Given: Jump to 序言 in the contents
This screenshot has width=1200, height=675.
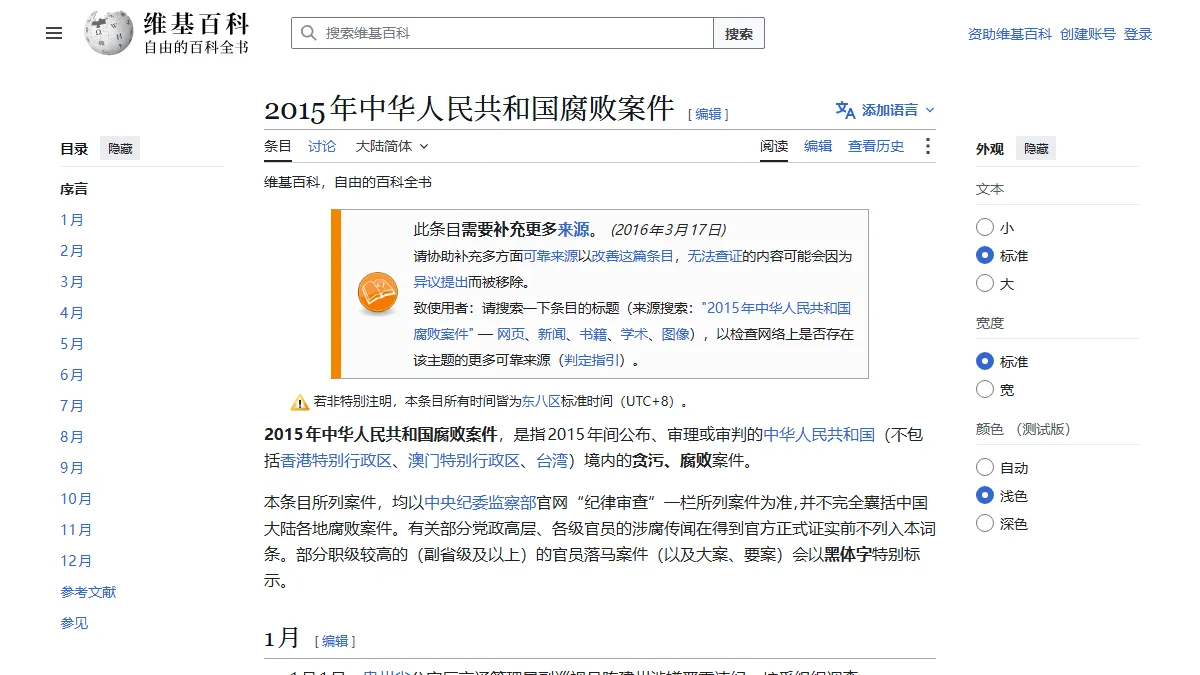Looking at the screenshot, I should [x=74, y=189].
